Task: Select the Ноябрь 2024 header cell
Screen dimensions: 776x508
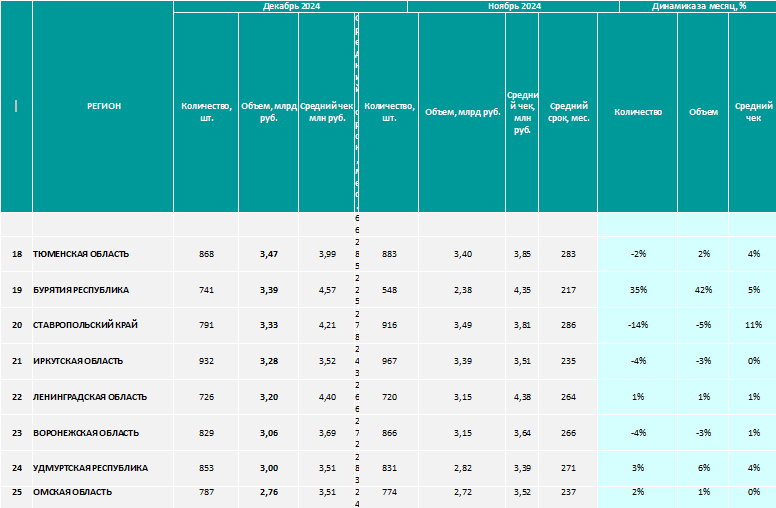Action: pos(514,6)
